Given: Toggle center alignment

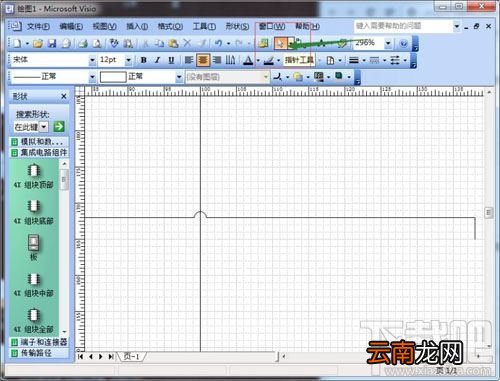Looking at the screenshot, I should pyautogui.click(x=203, y=60).
